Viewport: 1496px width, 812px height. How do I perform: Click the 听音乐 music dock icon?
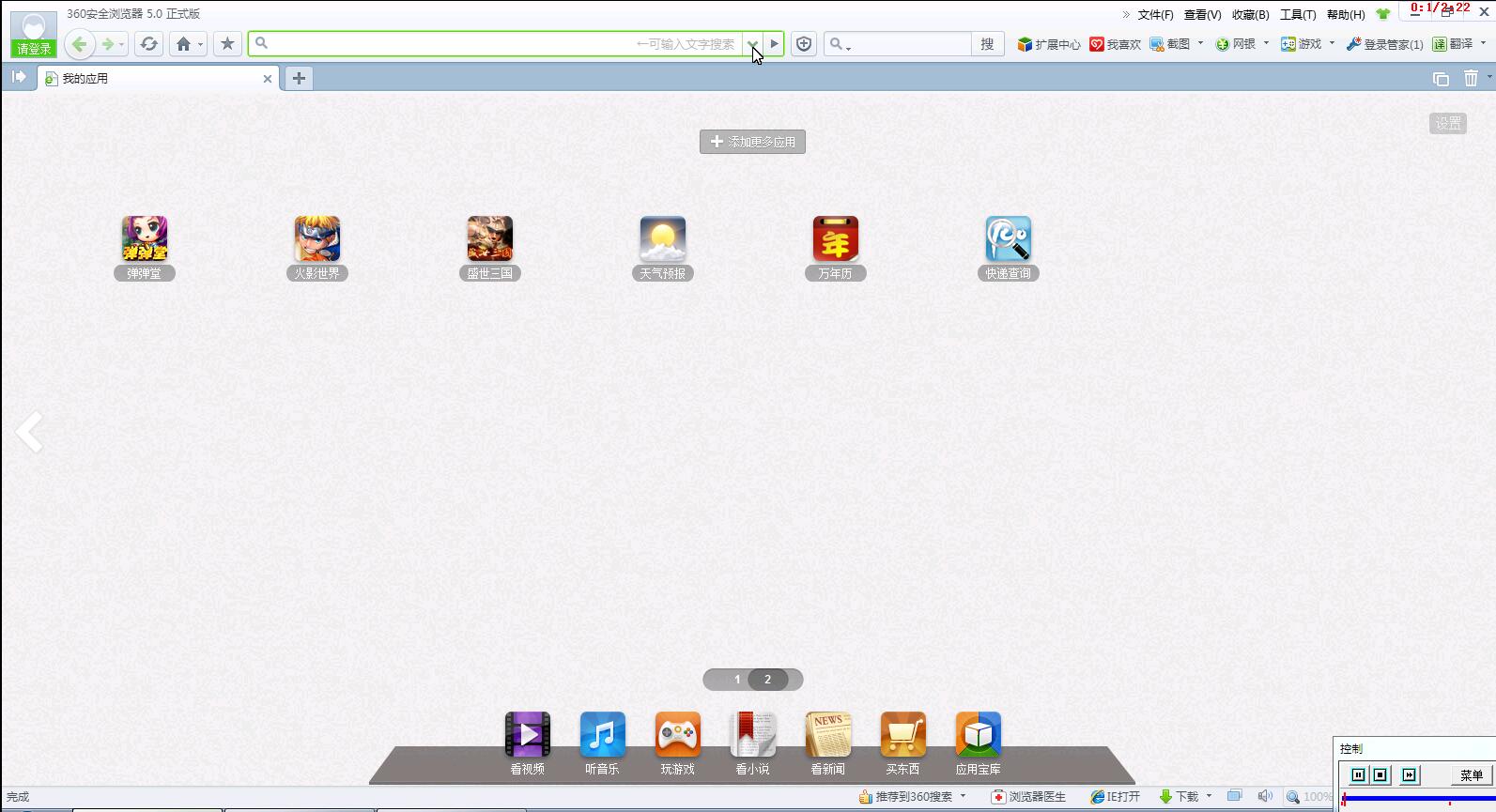click(603, 734)
